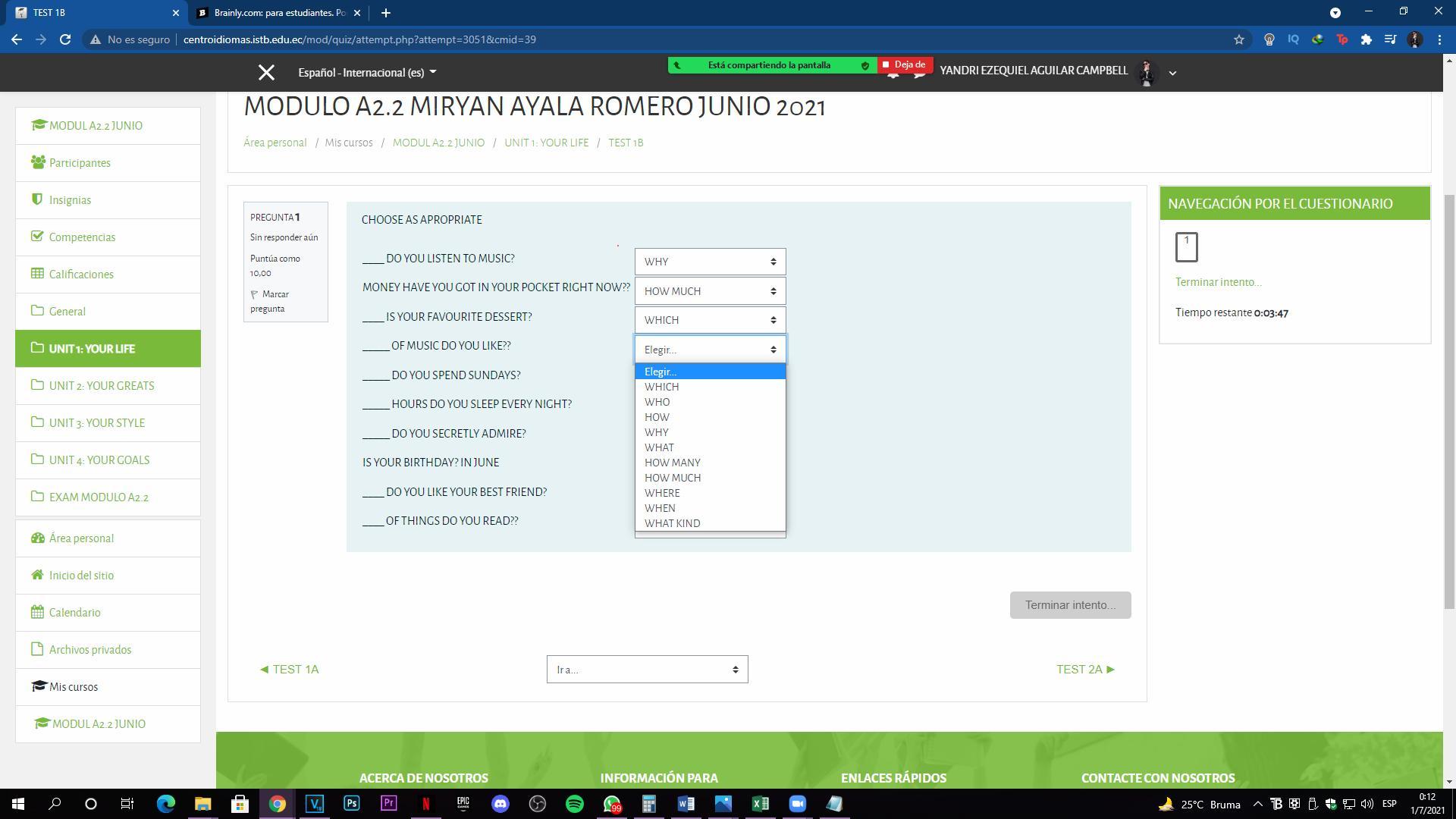Close the side navigation with X icon
Image resolution: width=1456 pixels, height=819 pixels.
point(266,73)
